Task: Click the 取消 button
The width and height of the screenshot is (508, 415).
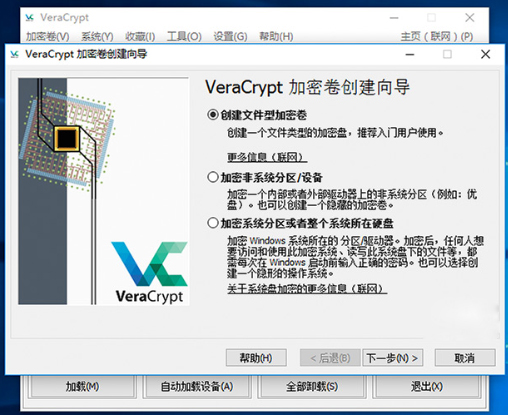Action: [465, 358]
